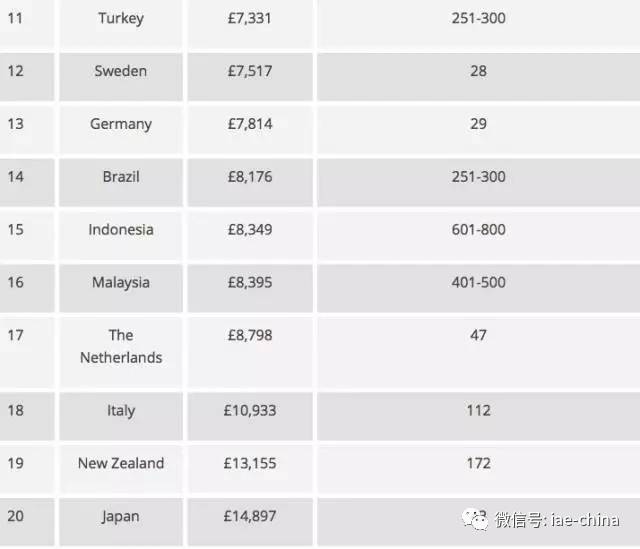The width and height of the screenshot is (640, 549).
Task: Click the 401-500 ranking value
Action: click(x=478, y=282)
